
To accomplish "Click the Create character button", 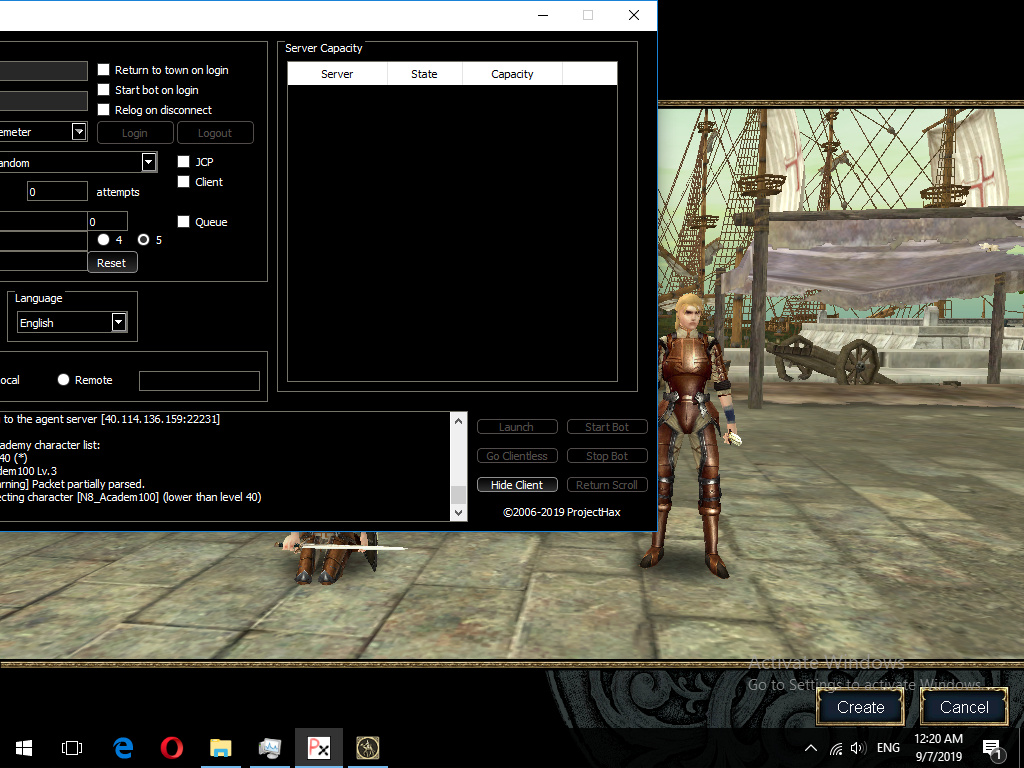I will click(x=860, y=707).
